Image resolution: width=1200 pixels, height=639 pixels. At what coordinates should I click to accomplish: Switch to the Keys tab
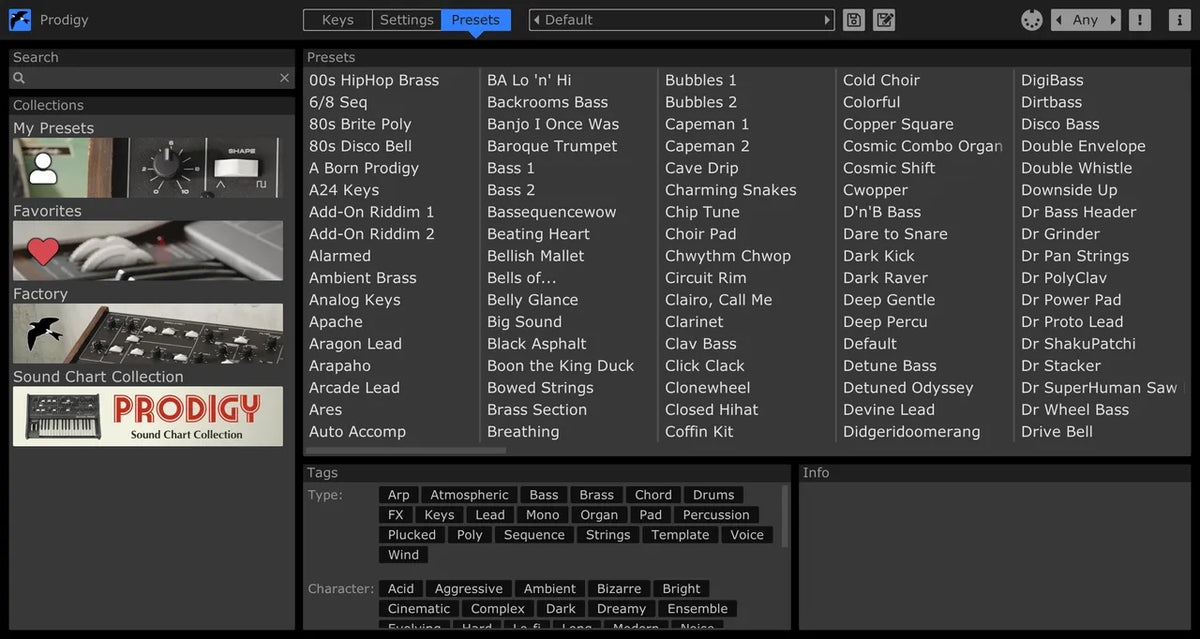(337, 20)
